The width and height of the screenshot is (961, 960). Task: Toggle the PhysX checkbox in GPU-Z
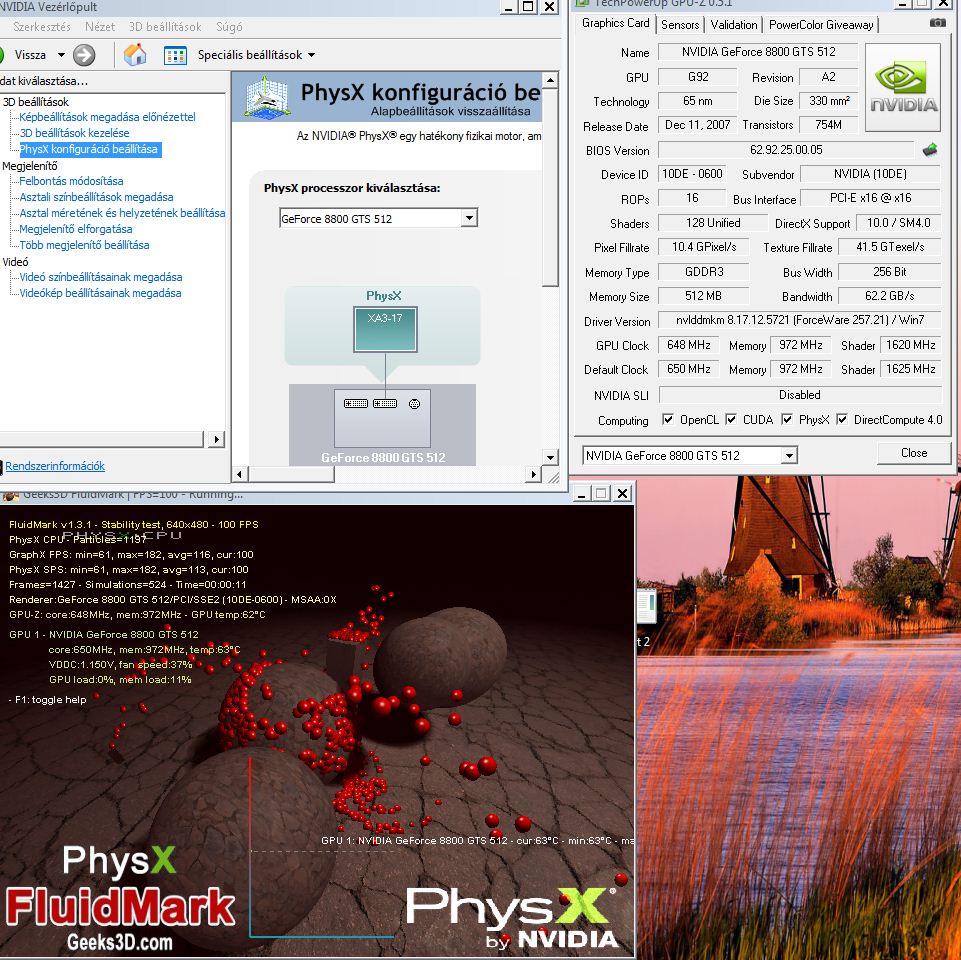pyautogui.click(x=787, y=419)
